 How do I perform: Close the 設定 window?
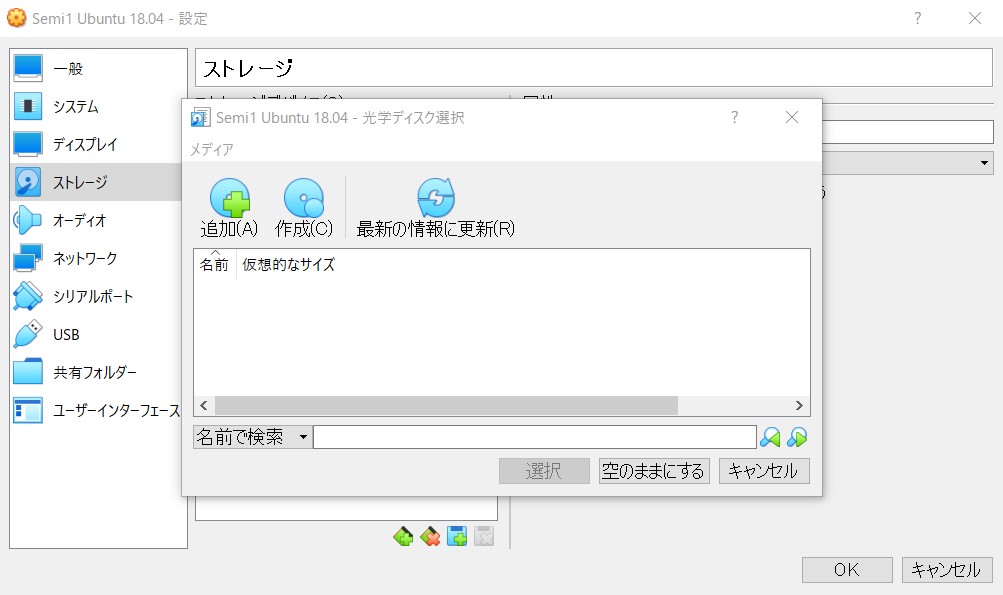coord(975,18)
